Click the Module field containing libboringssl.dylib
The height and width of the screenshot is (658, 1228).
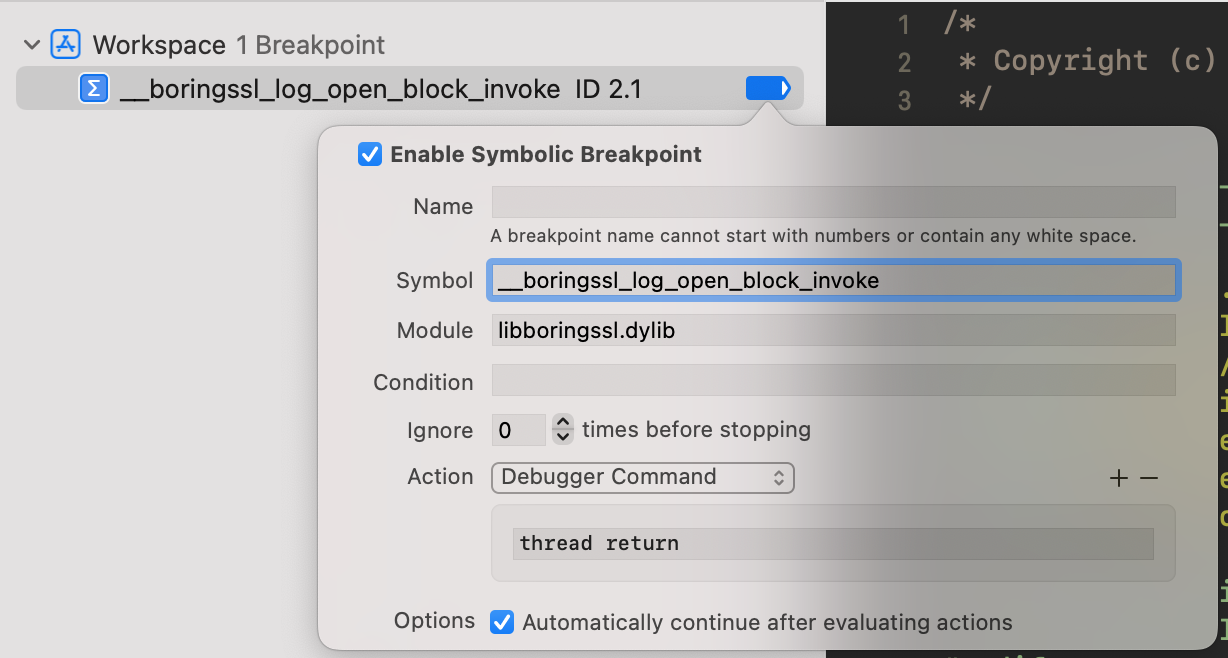832,330
